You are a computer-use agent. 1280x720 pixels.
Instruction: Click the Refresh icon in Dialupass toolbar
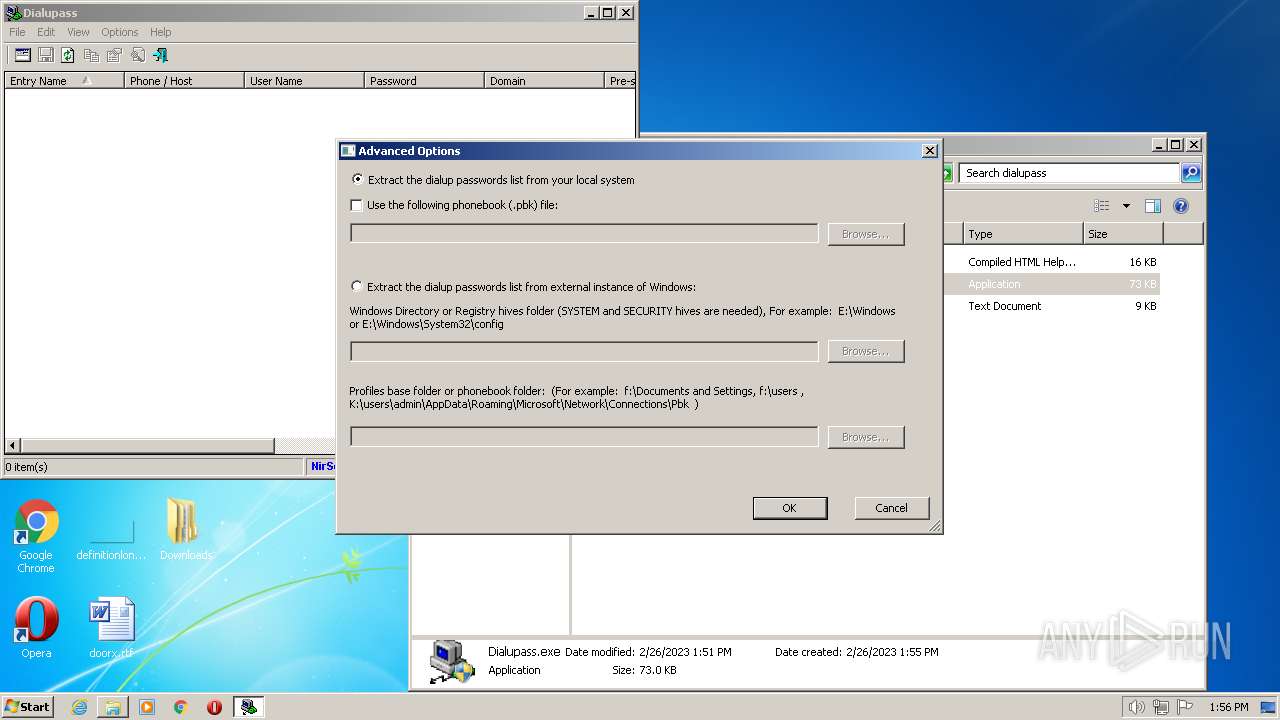(x=68, y=55)
